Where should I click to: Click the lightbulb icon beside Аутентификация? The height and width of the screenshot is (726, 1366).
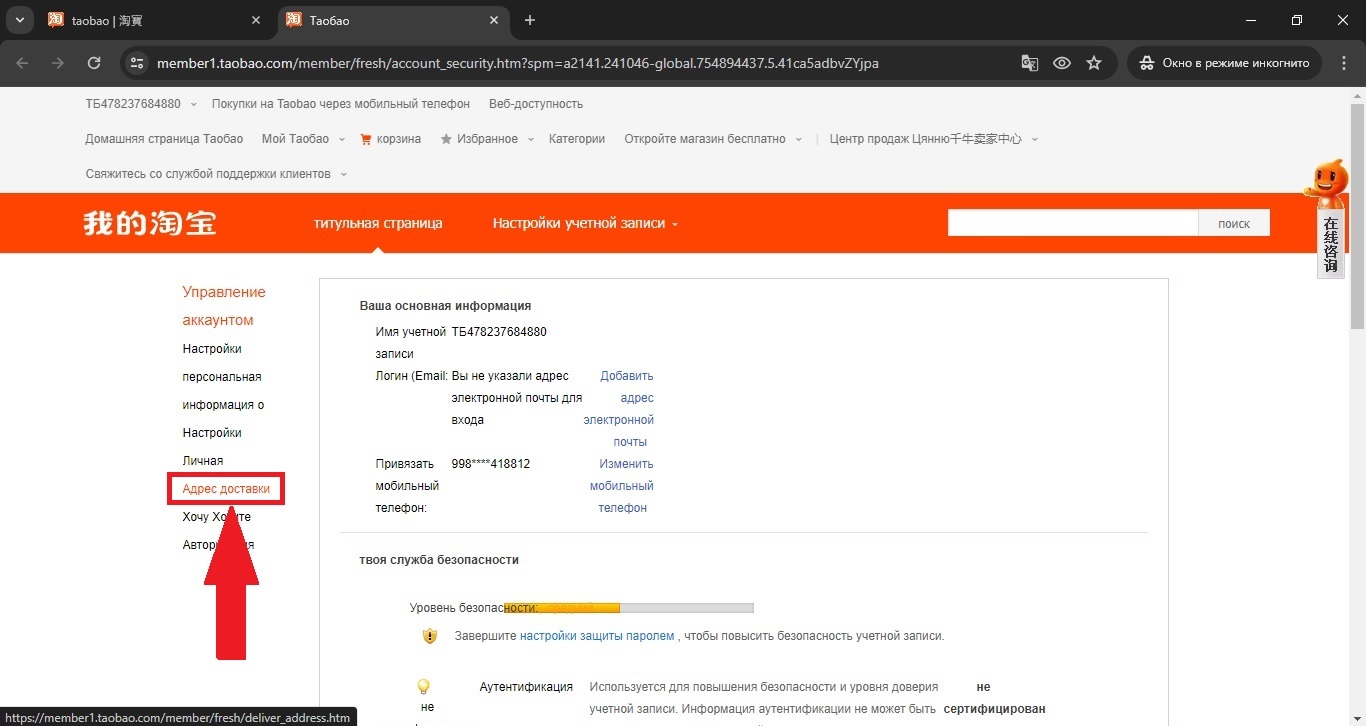(x=423, y=687)
